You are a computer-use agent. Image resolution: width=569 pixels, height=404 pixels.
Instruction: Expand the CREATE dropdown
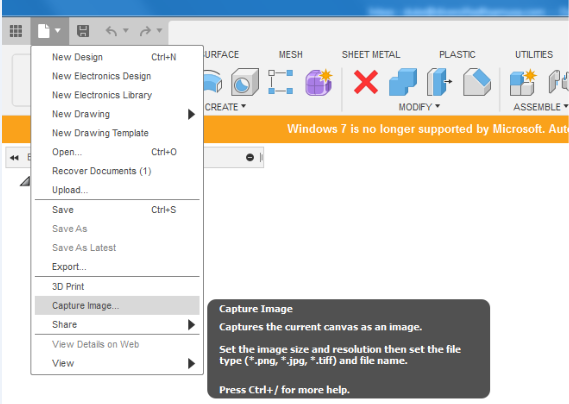225,107
